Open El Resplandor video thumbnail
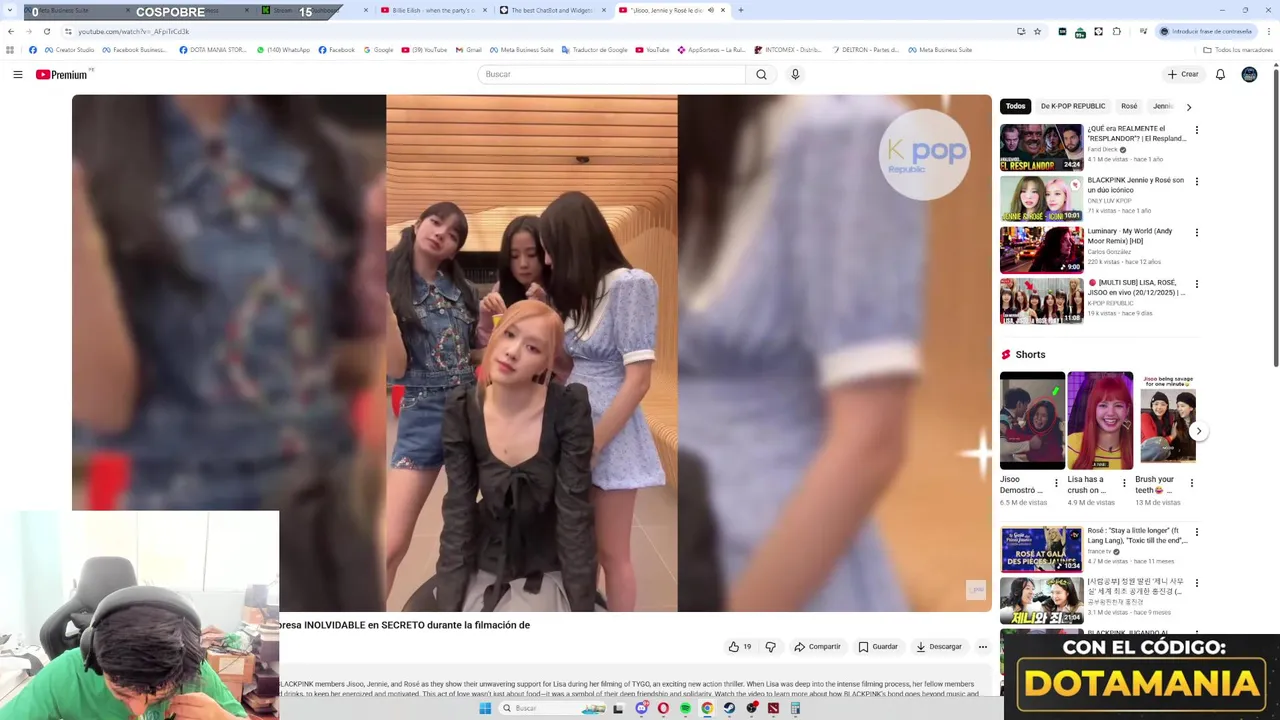Image resolution: width=1280 pixels, height=720 pixels. 1041,147
